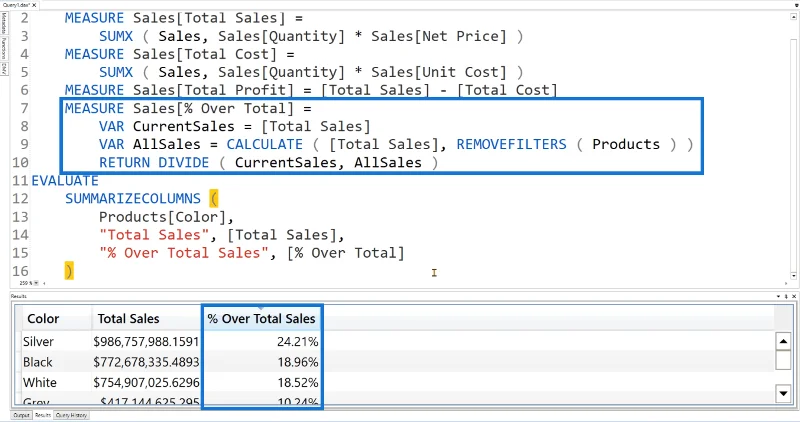Image resolution: width=800 pixels, height=422 pixels.
Task: Click the results grid scrollbar thumb
Action: [783, 359]
